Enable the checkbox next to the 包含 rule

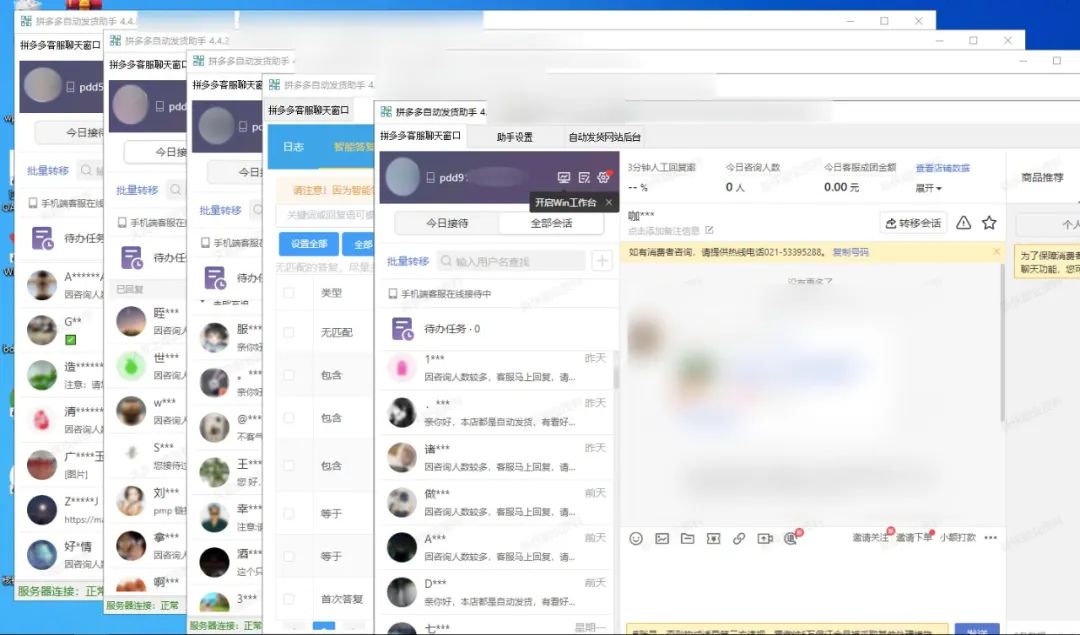(289, 373)
